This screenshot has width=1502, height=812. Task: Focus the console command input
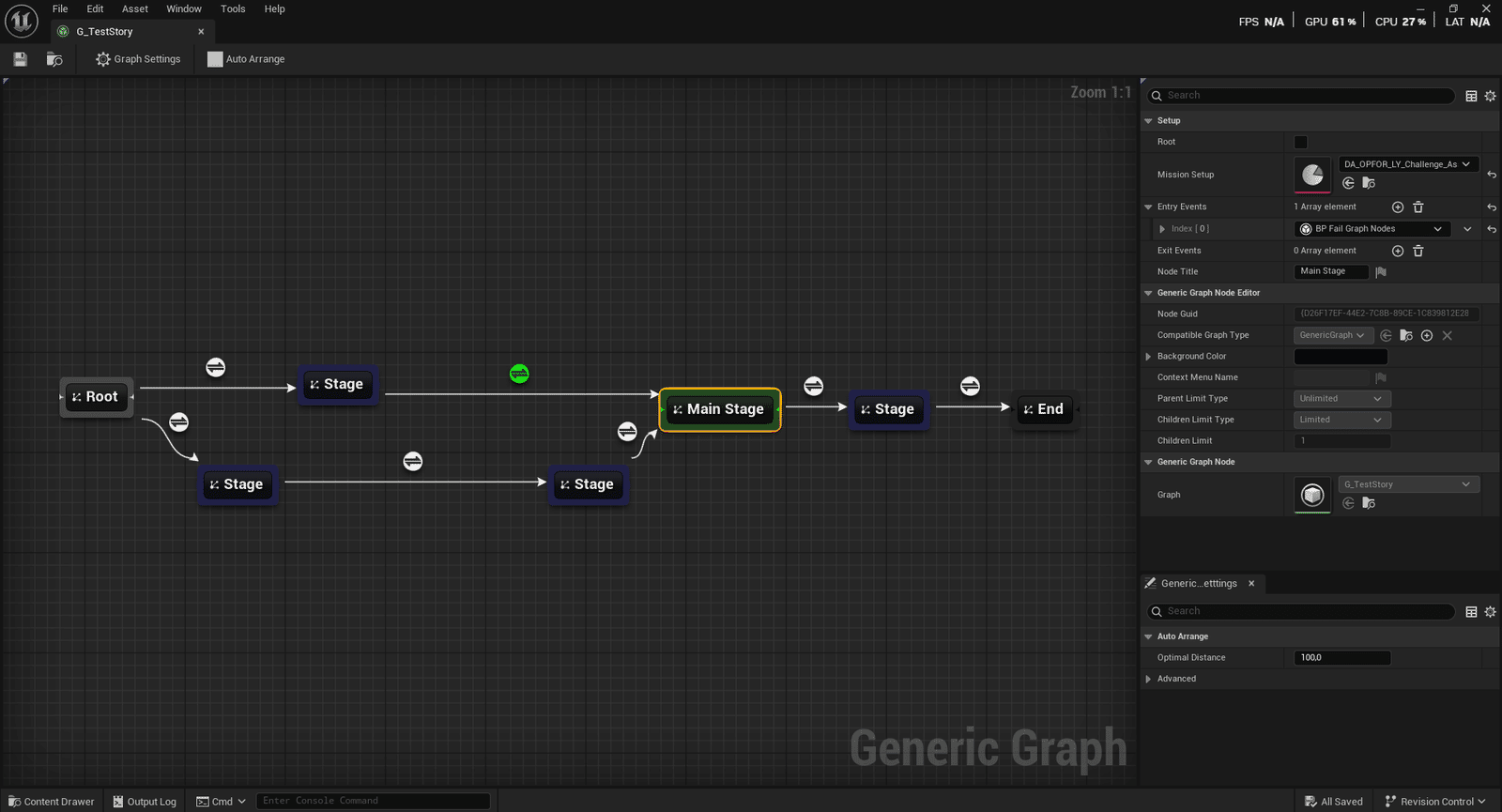[x=373, y=801]
